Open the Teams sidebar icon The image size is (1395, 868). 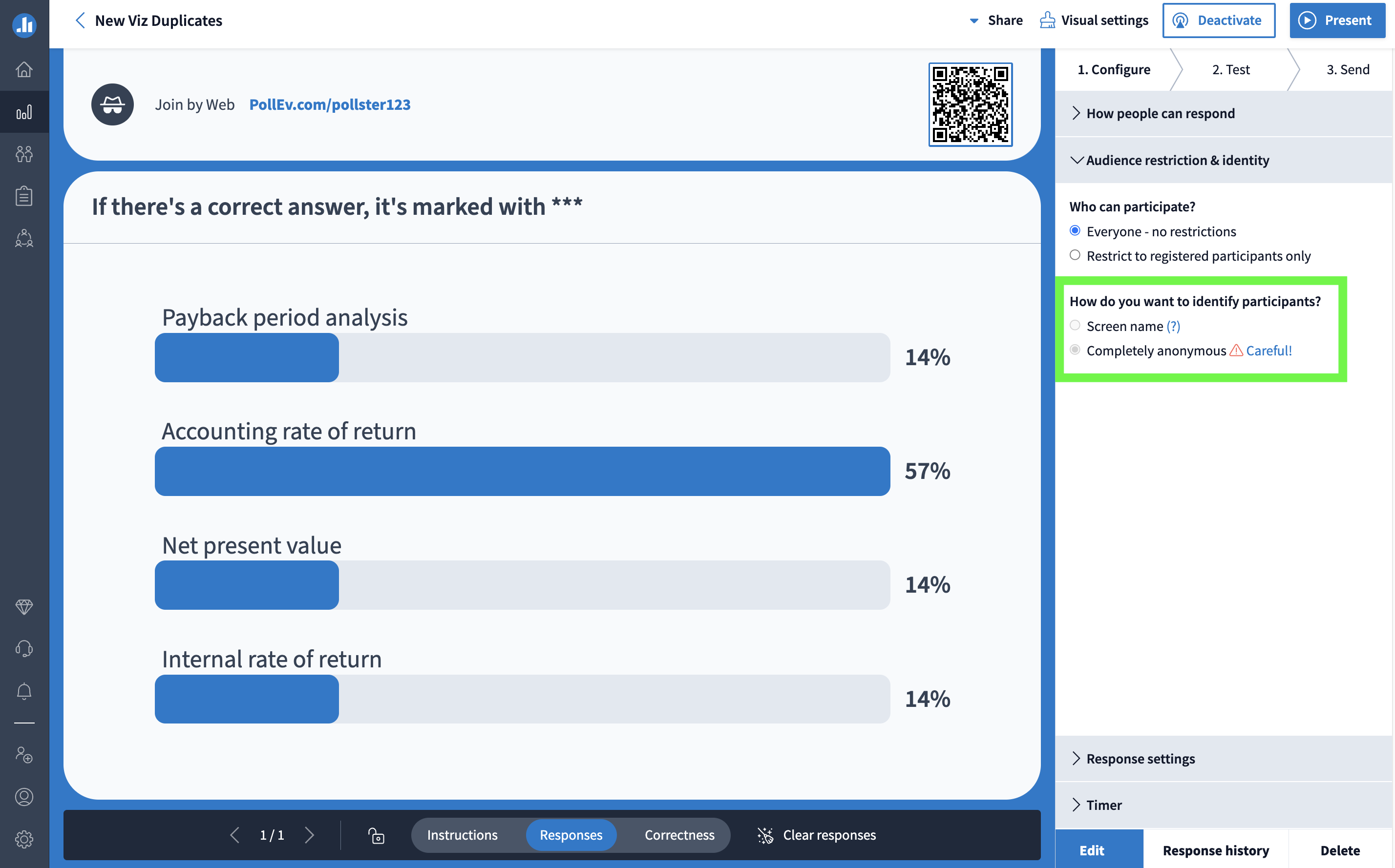pyautogui.click(x=24, y=238)
